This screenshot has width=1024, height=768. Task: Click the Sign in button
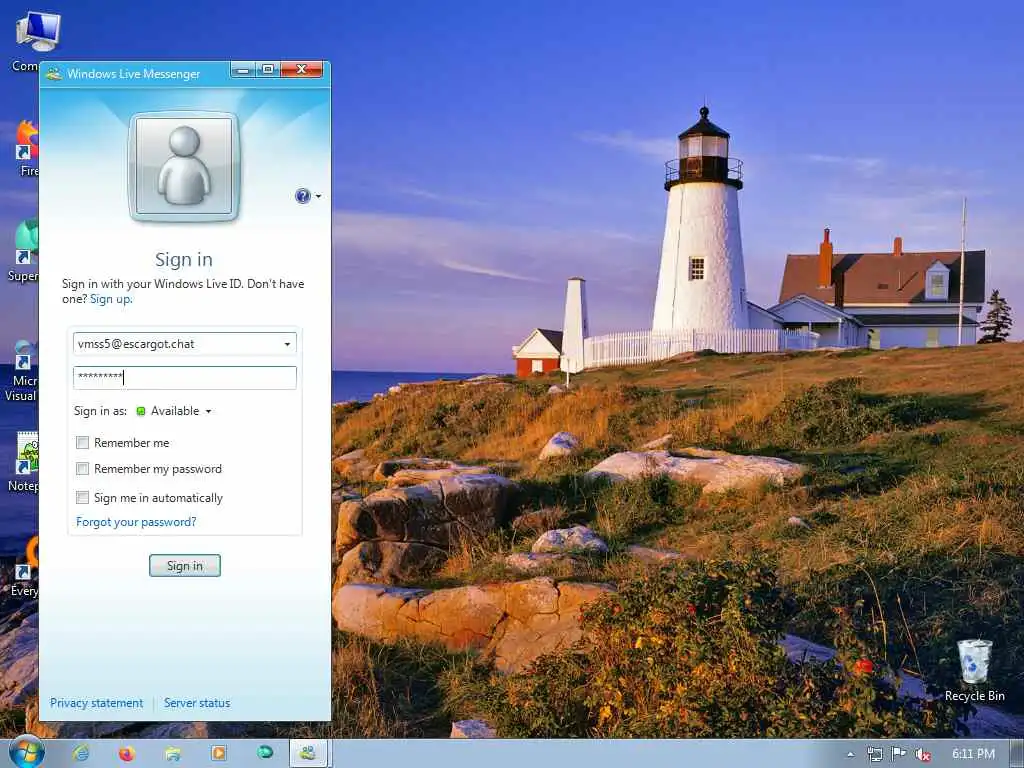click(x=185, y=566)
